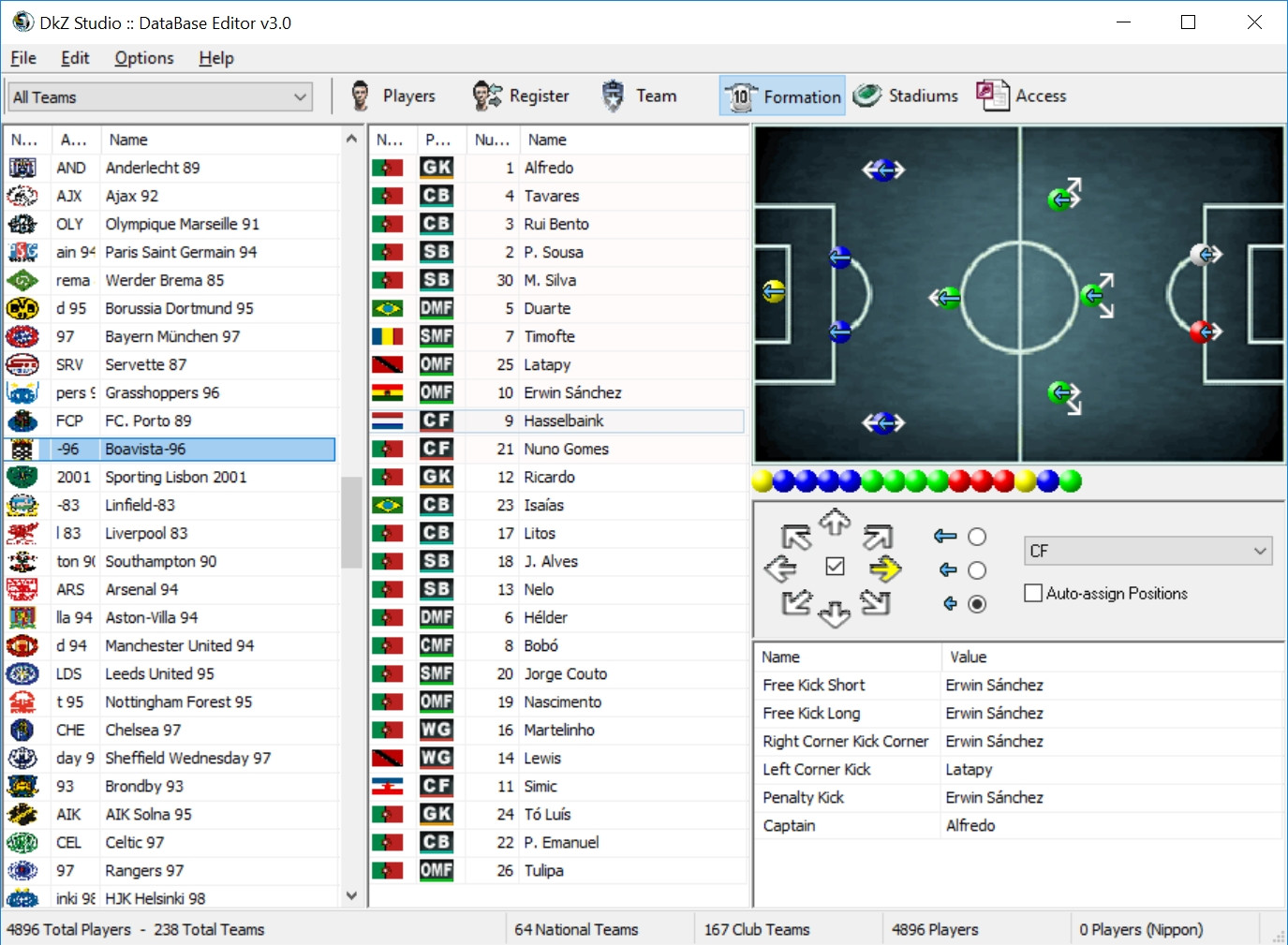1288x945 pixels.
Task: Expand the All Teams filter dropdown
Action: pos(160,96)
